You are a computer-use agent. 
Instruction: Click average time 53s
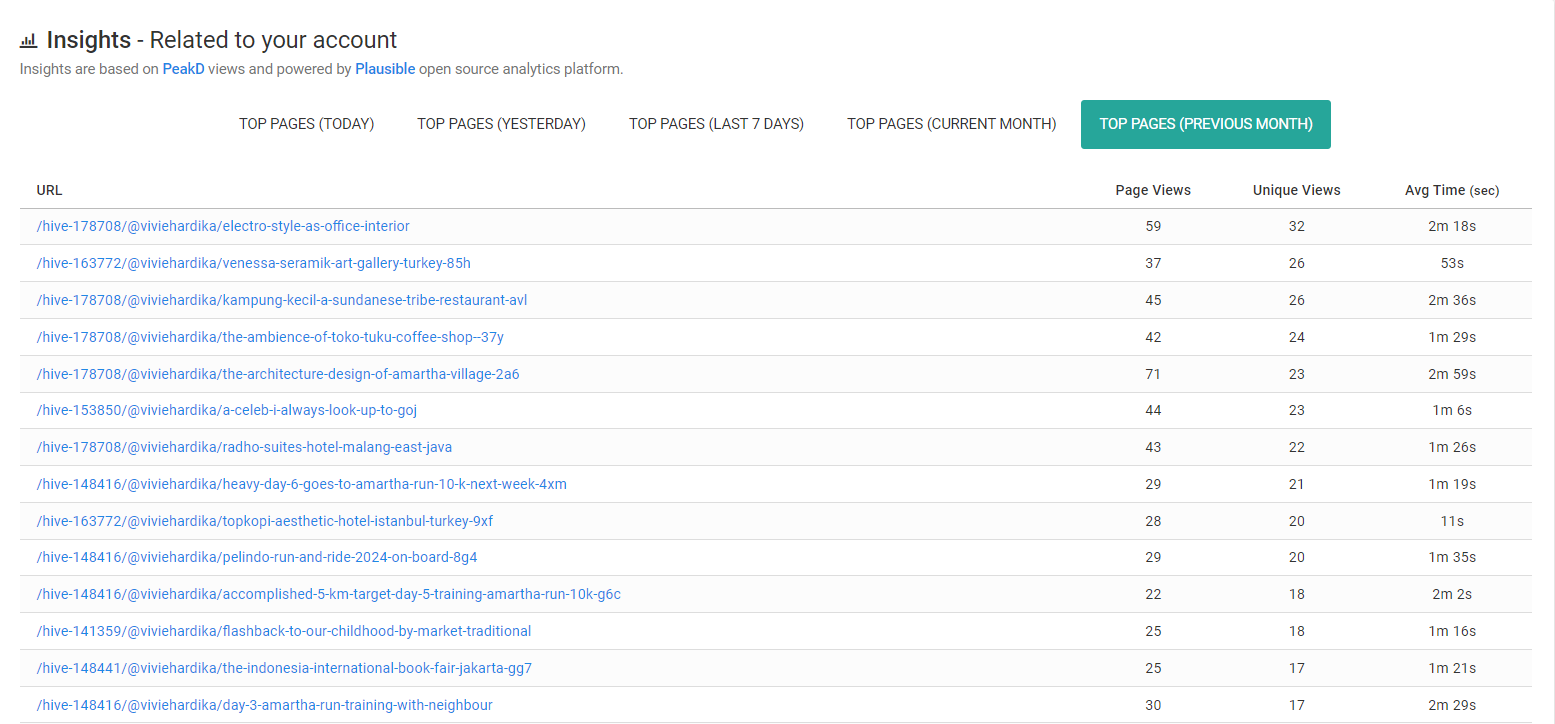(x=1452, y=263)
